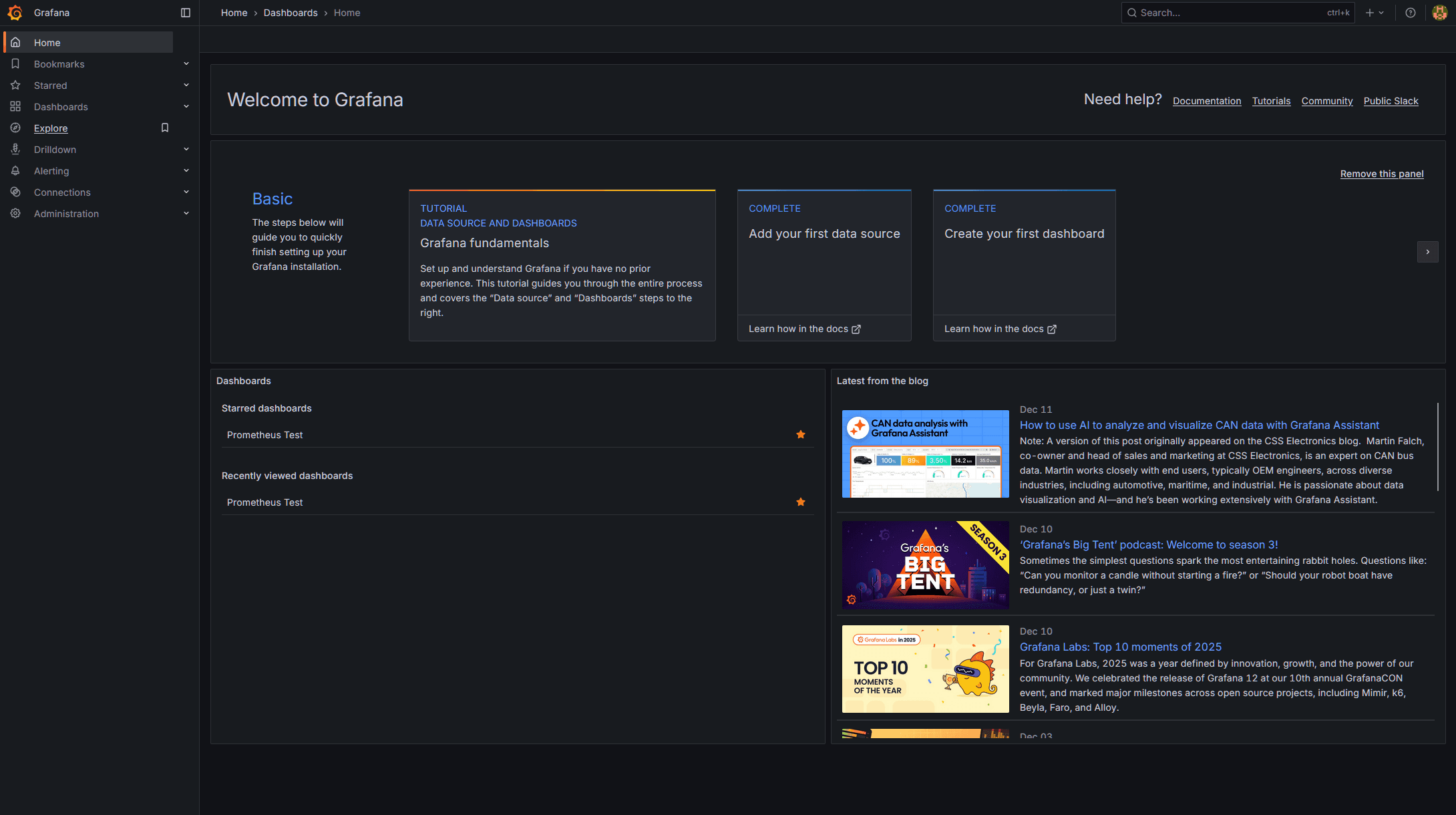Unstar the Prometheus Test dashboard
The width and height of the screenshot is (1456, 815).
point(800,434)
